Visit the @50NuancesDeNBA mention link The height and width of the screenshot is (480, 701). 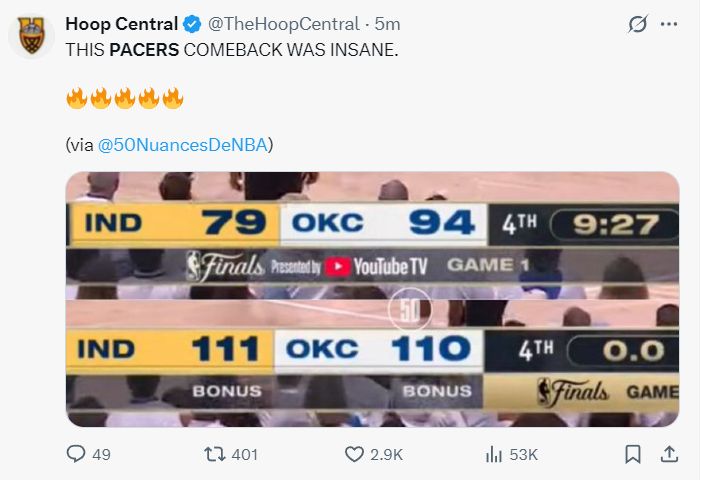coord(182,144)
